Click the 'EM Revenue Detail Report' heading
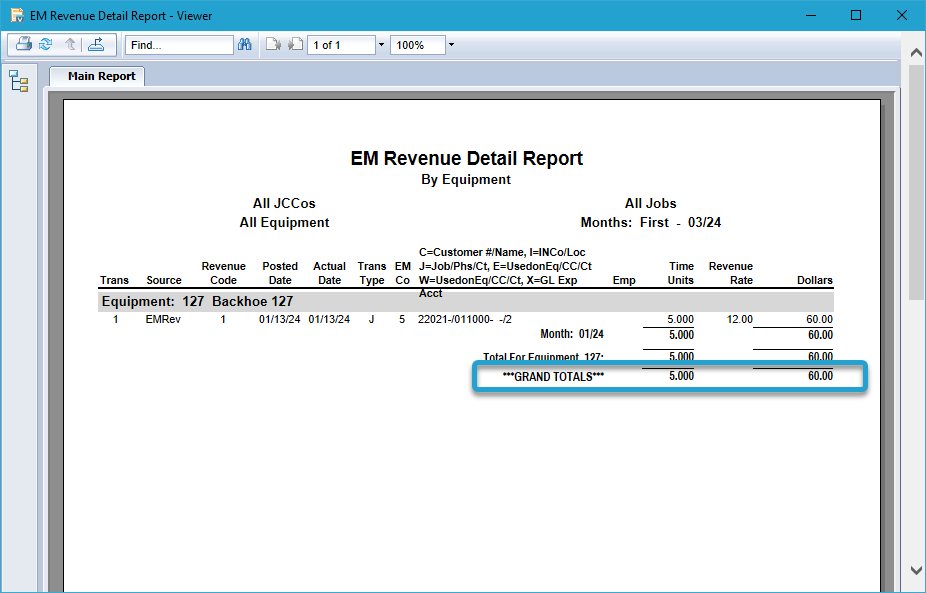The width and height of the screenshot is (926, 593). pos(467,158)
